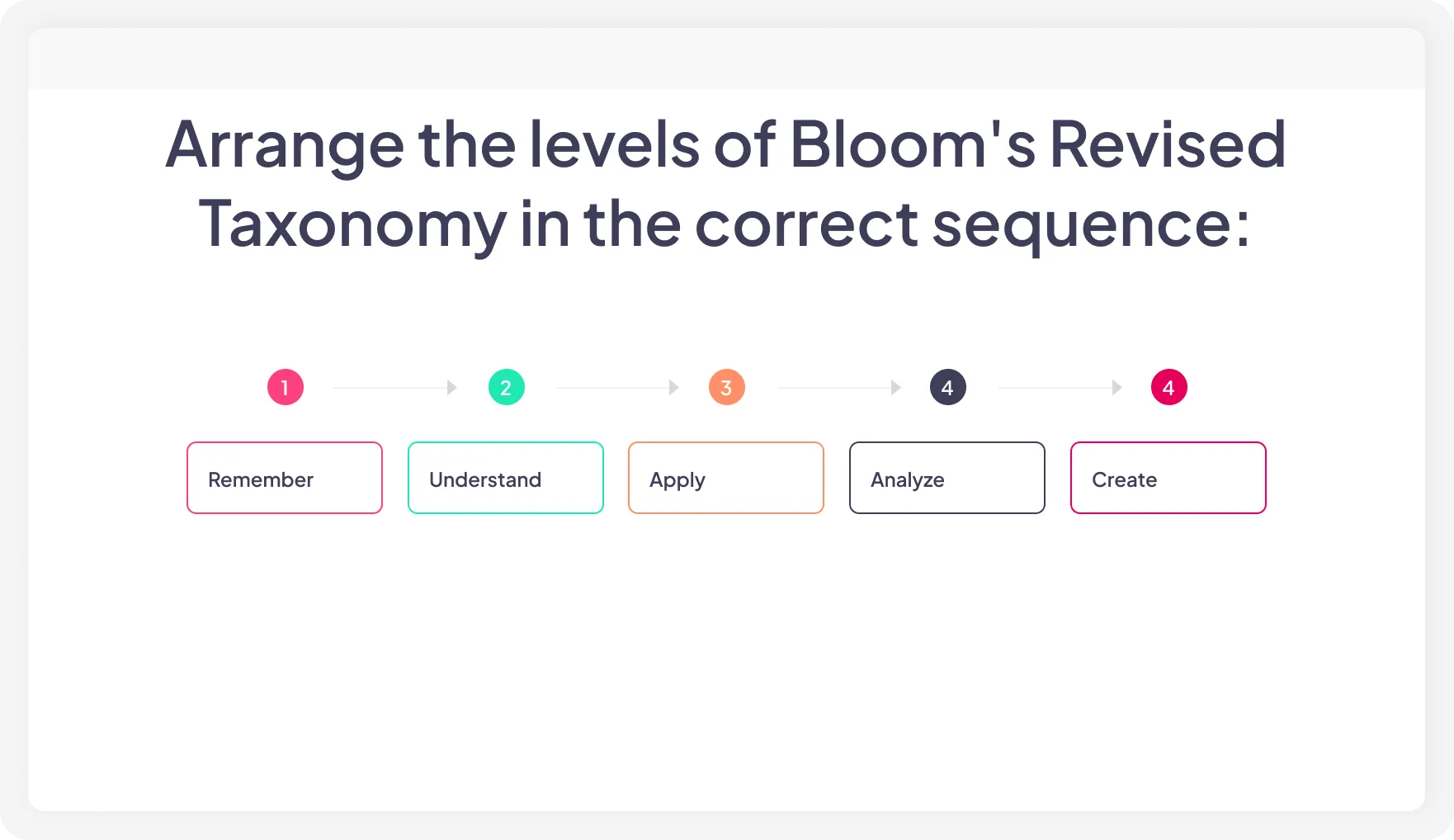Click the arrow pointing to the navy circle
The image size is (1454, 840).
tap(838, 388)
